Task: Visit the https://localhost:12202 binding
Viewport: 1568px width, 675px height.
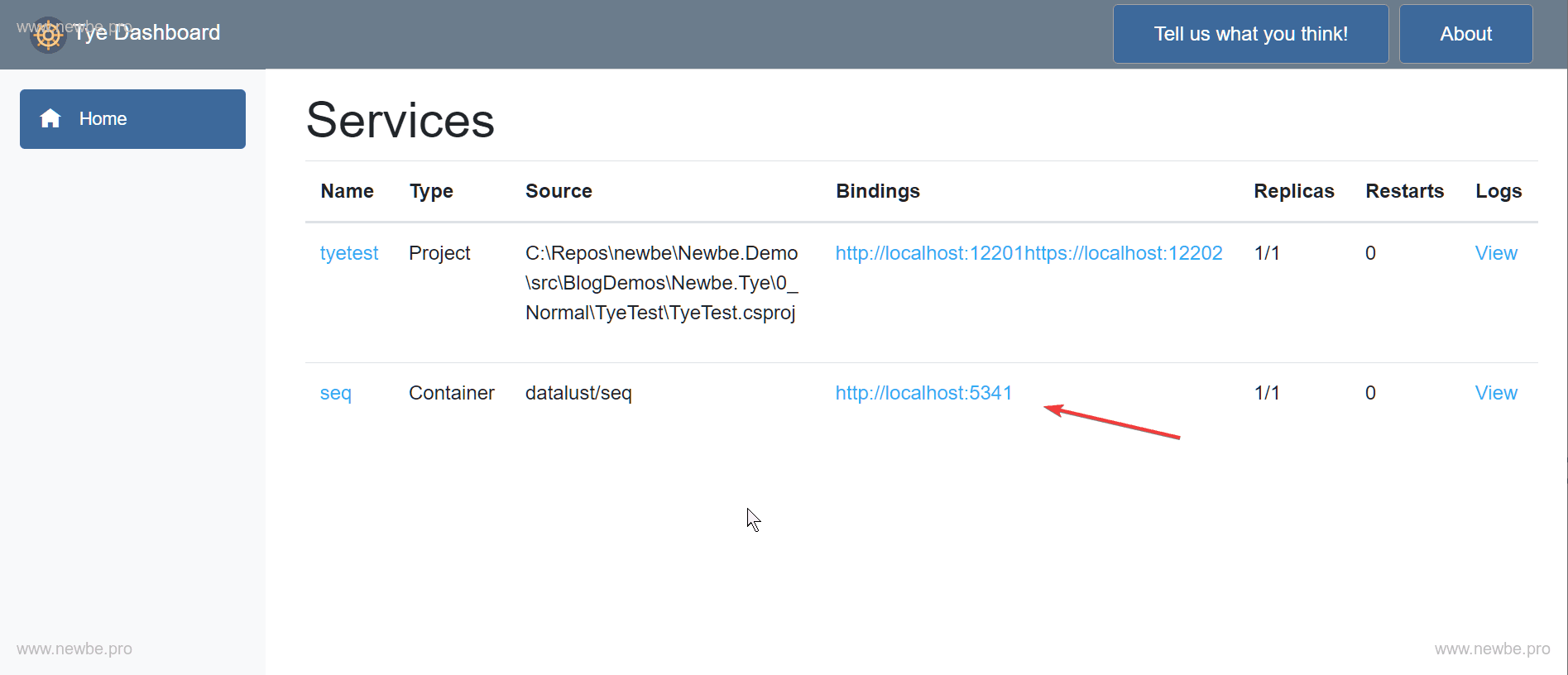Action: coord(1124,253)
